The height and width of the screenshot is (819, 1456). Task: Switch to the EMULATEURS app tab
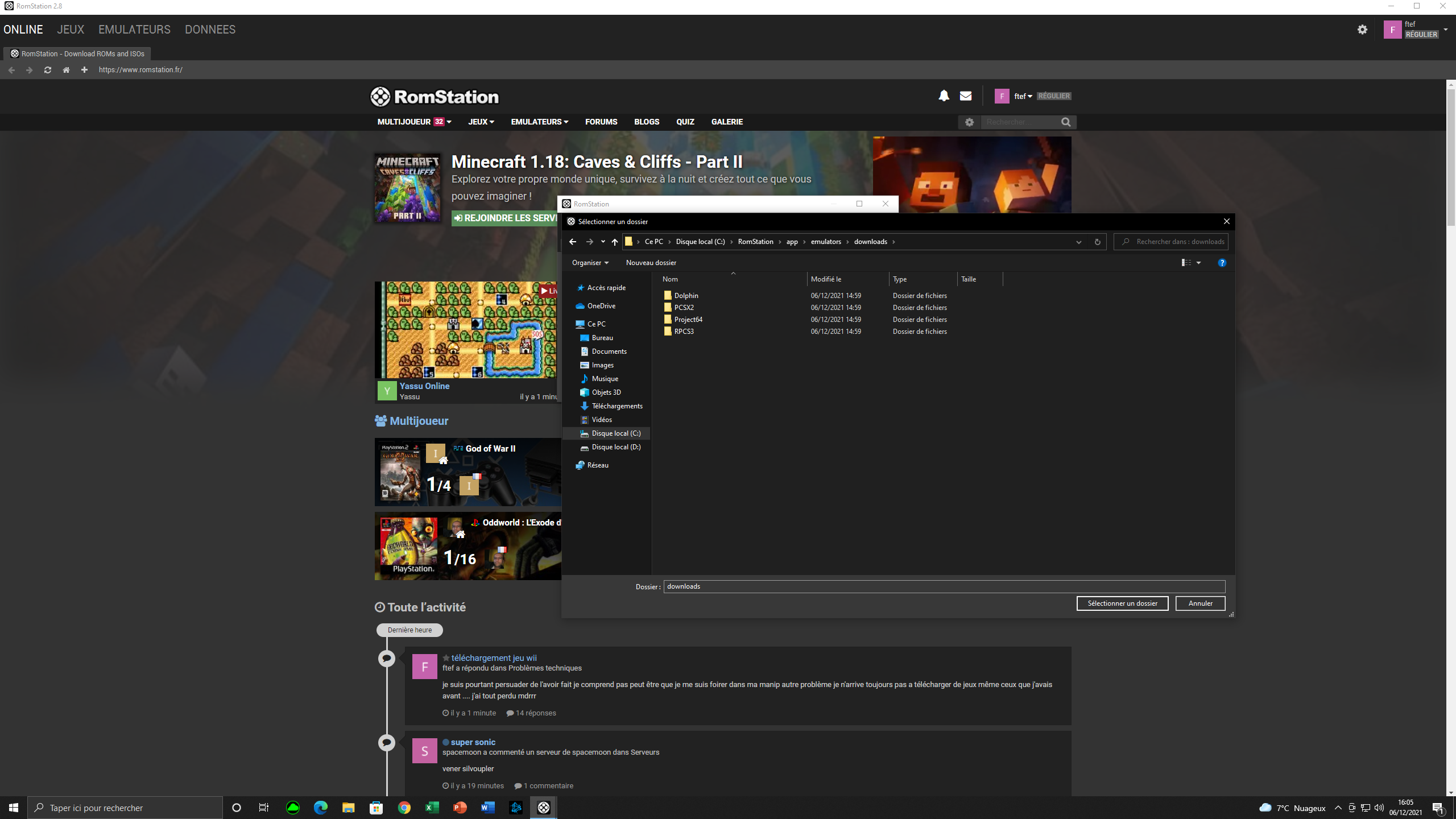click(x=134, y=30)
